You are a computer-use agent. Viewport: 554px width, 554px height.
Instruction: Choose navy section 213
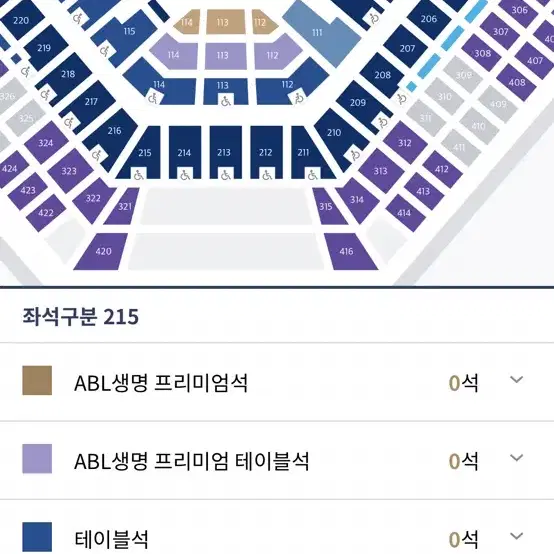pyautogui.click(x=226, y=150)
